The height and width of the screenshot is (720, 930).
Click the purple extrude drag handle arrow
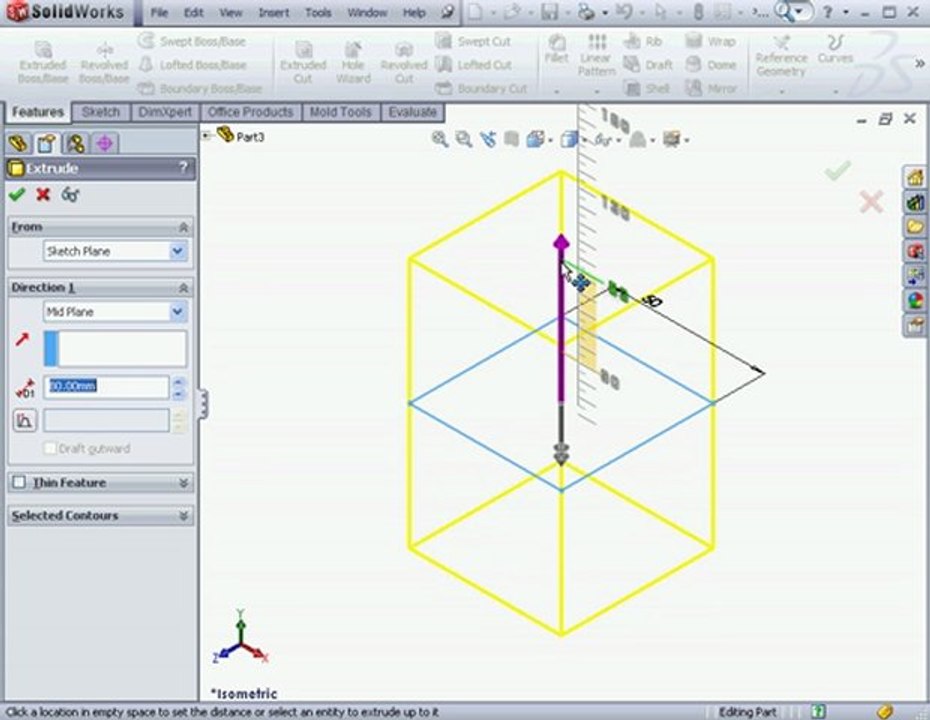561,243
